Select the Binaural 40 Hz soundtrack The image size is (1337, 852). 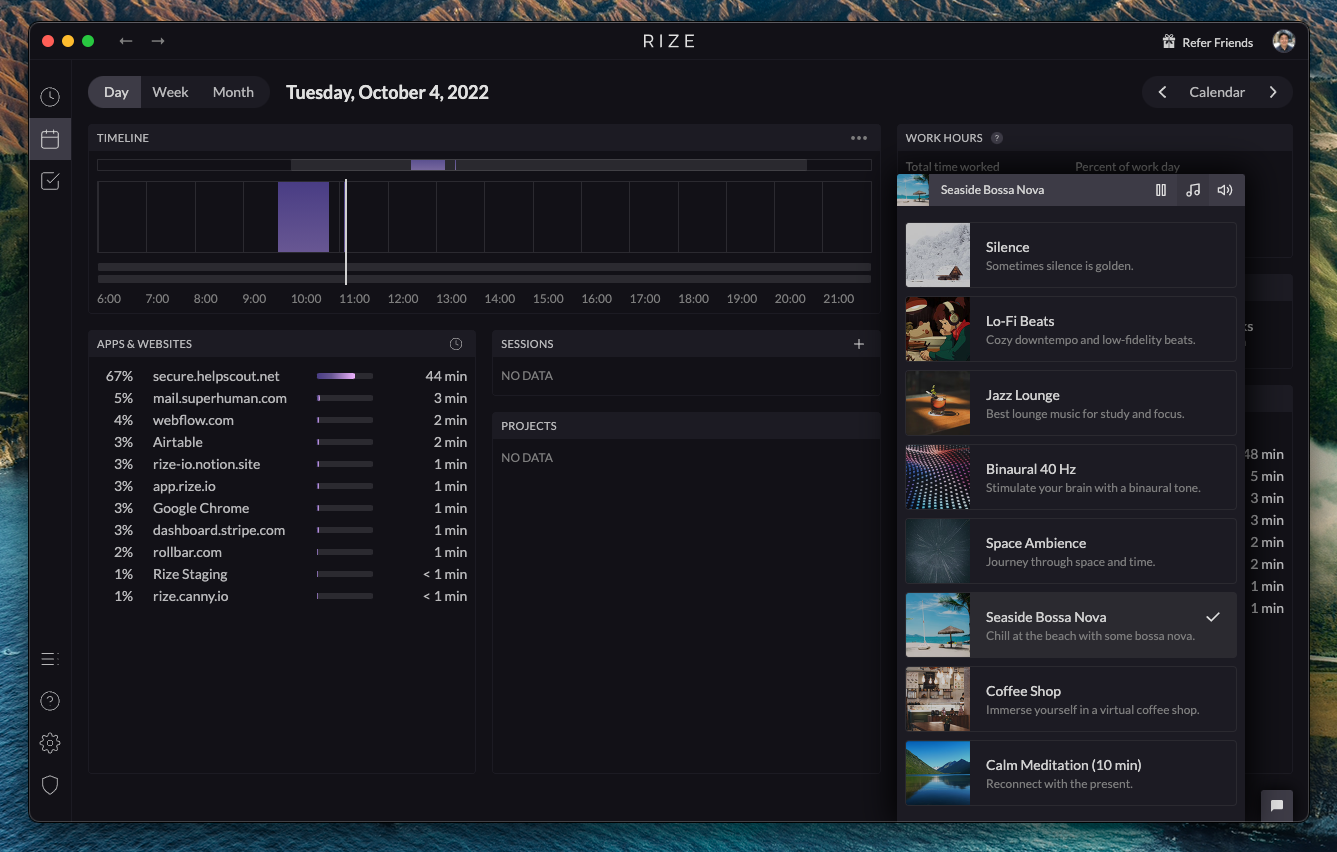(x=1070, y=477)
